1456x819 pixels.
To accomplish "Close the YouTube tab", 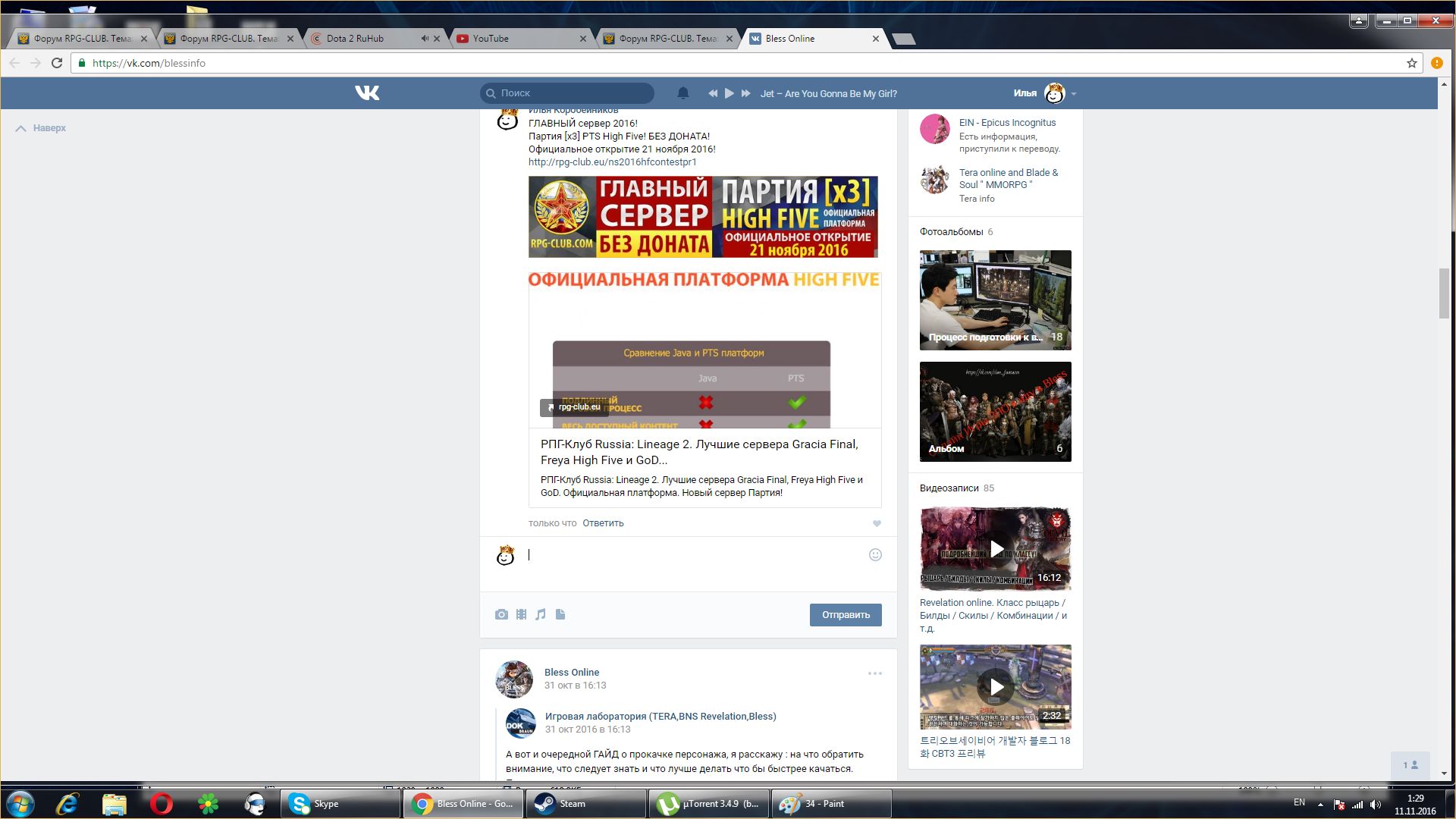I will [583, 39].
